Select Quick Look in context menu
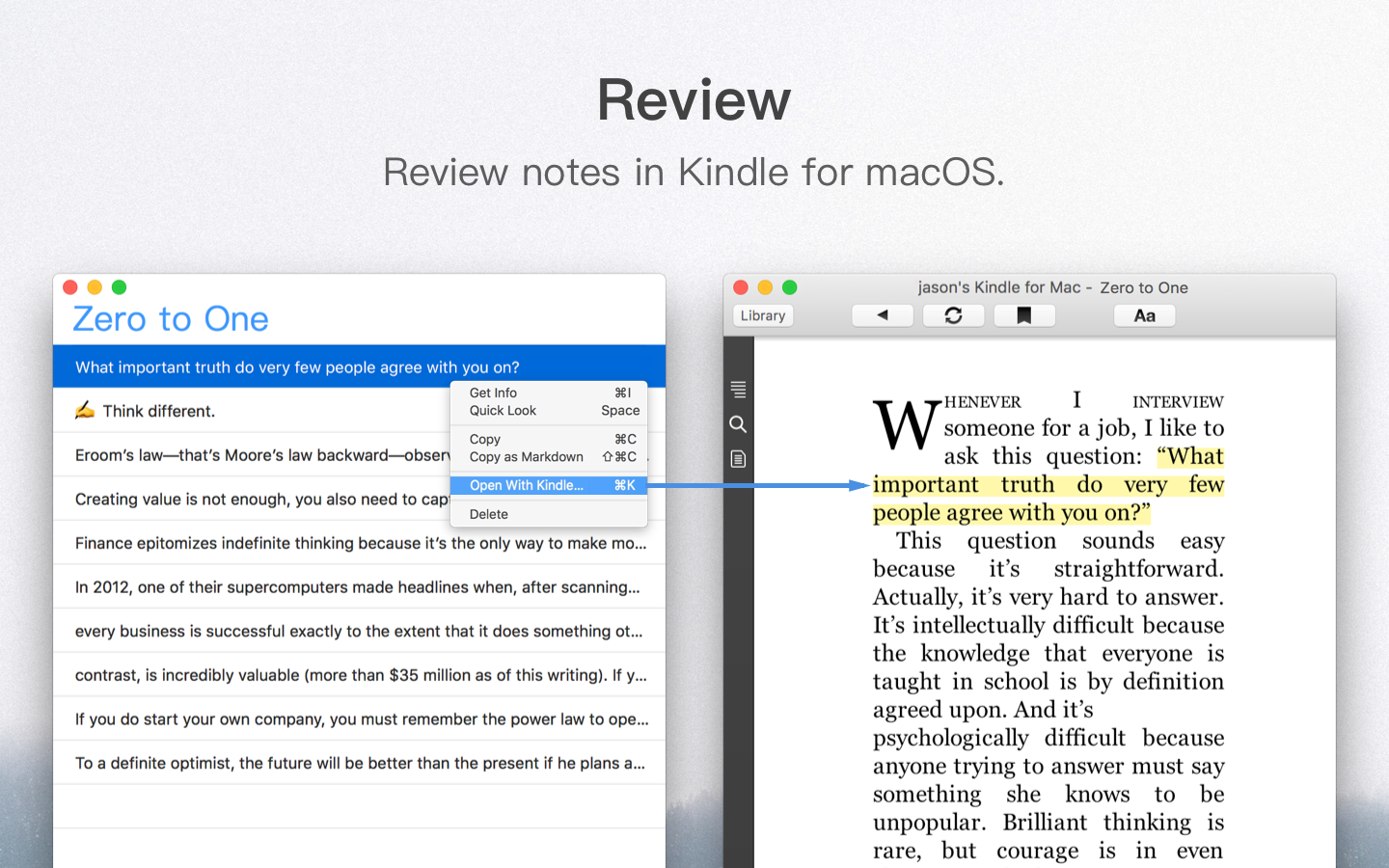 click(x=503, y=411)
